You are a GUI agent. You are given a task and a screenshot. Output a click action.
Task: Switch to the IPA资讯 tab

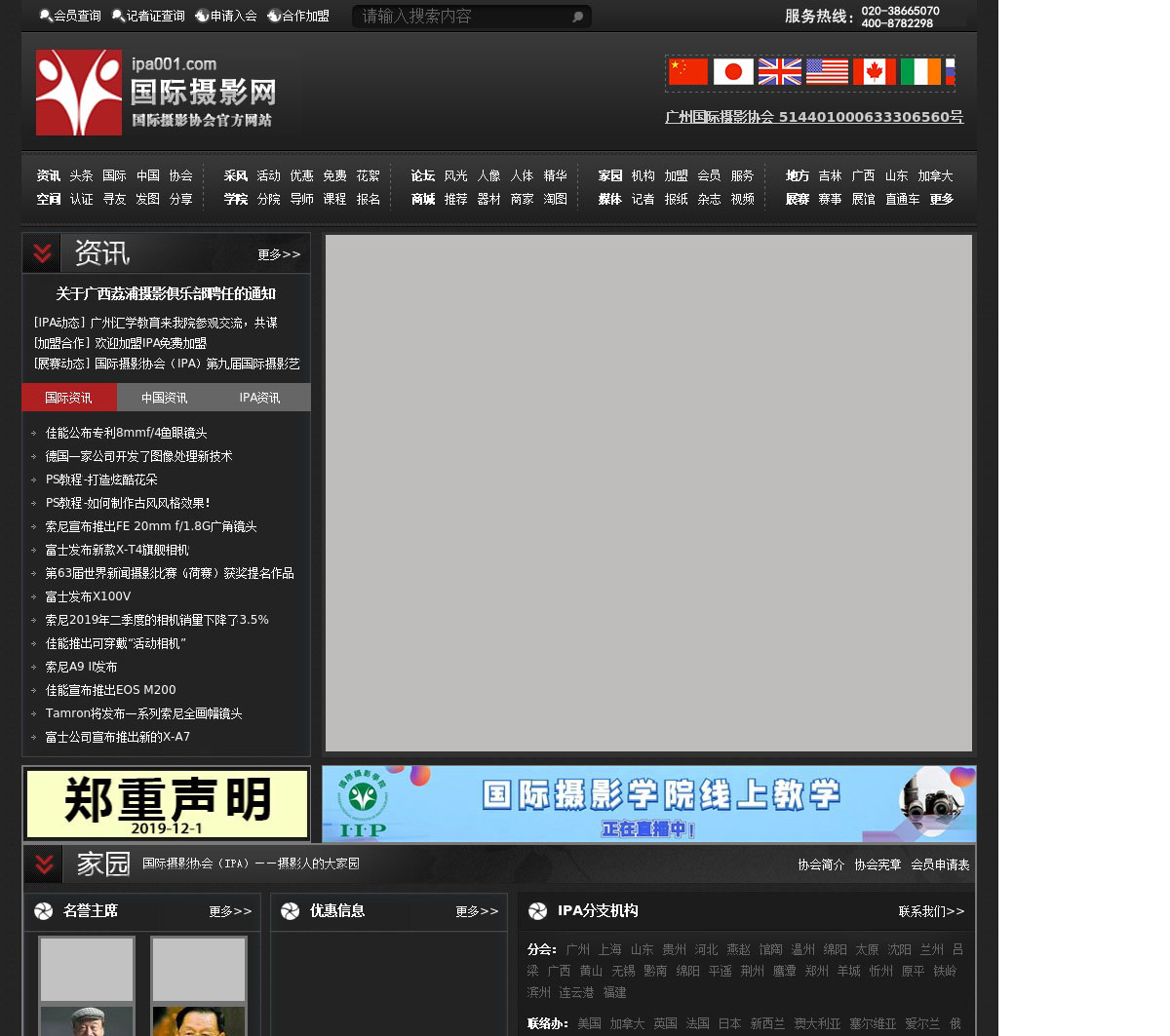259,398
